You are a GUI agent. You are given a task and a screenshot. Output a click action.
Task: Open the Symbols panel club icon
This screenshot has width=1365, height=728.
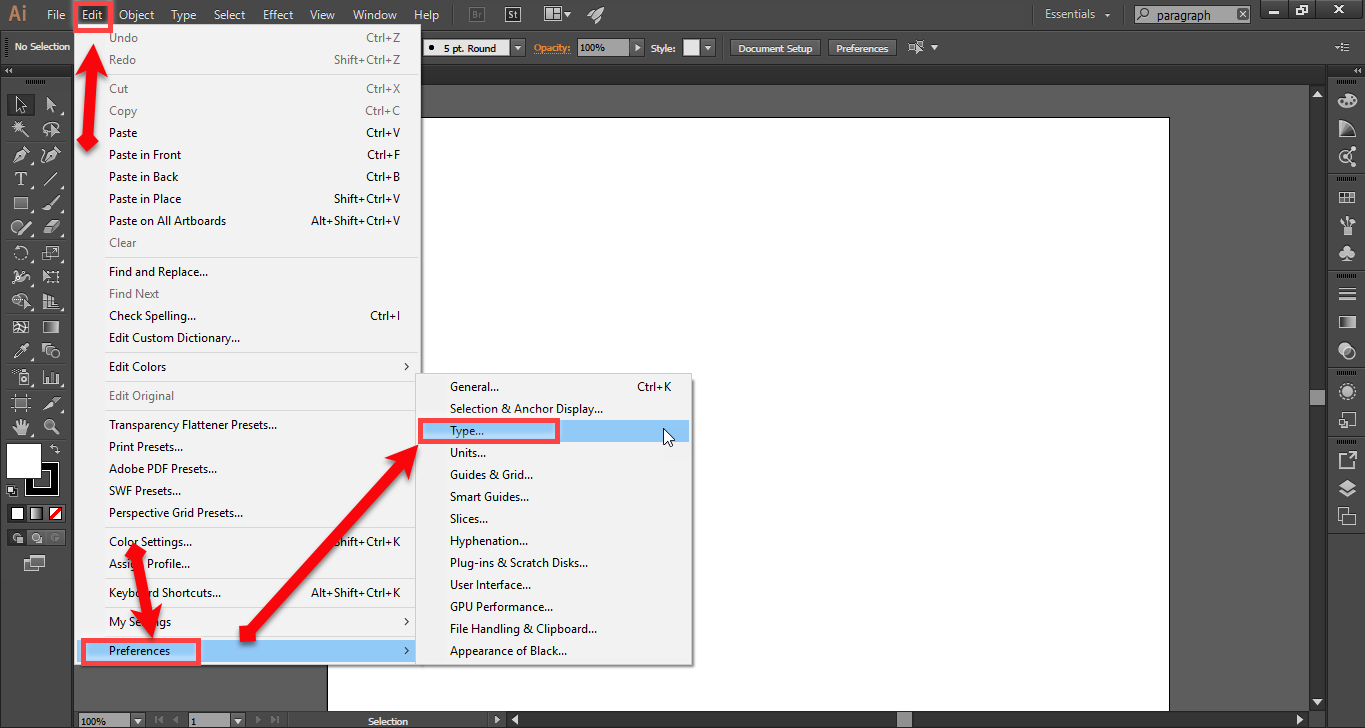[1347, 254]
